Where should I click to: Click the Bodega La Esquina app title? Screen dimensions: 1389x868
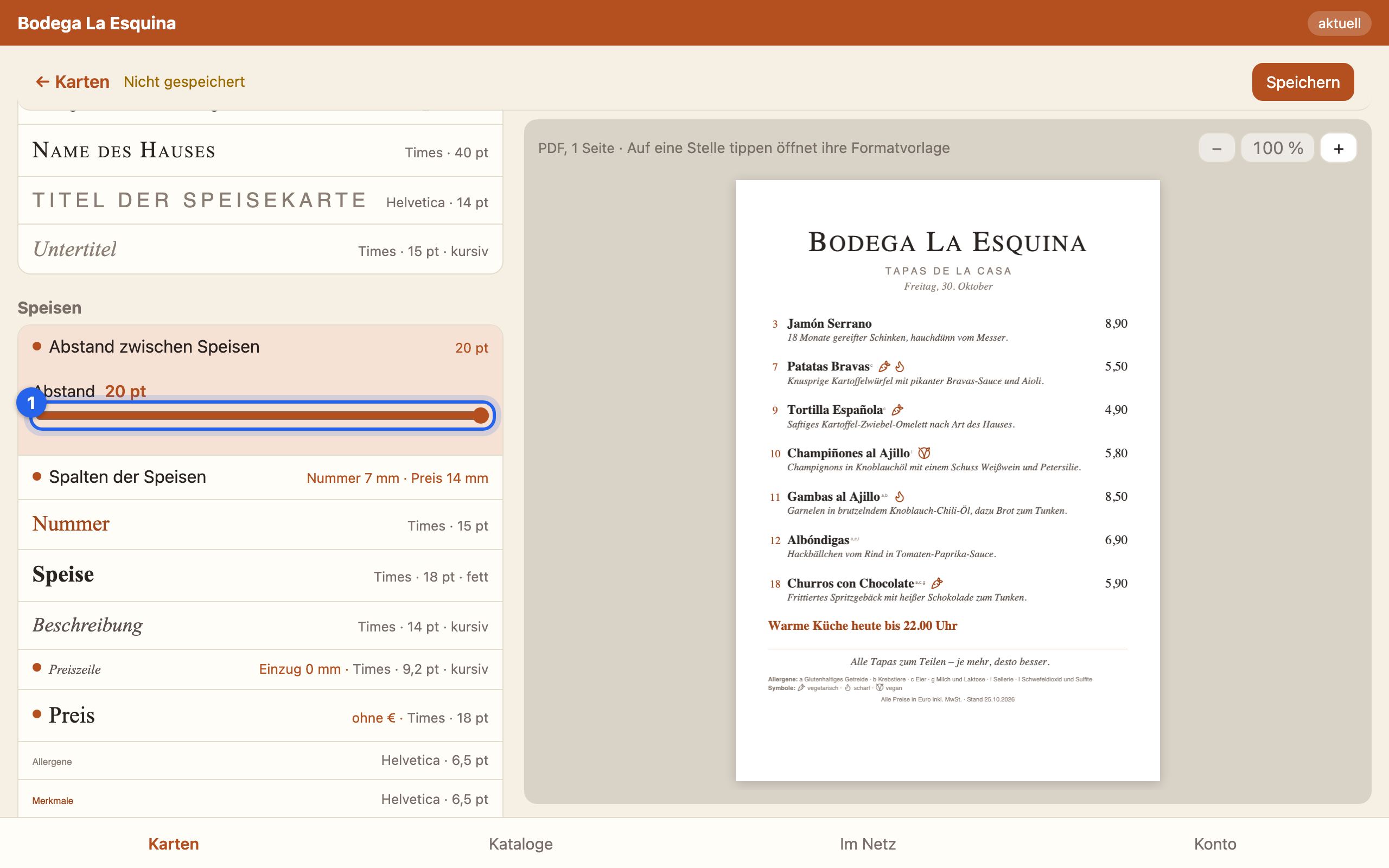click(97, 23)
